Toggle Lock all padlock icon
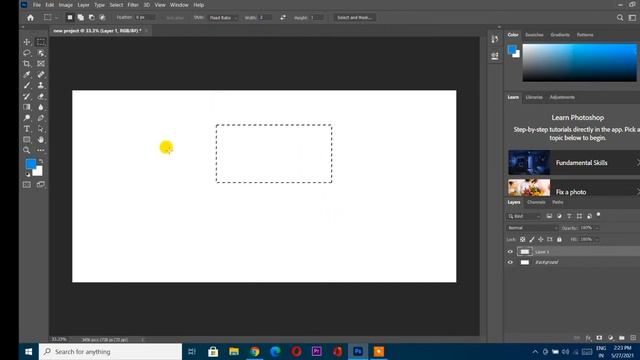 559,240
